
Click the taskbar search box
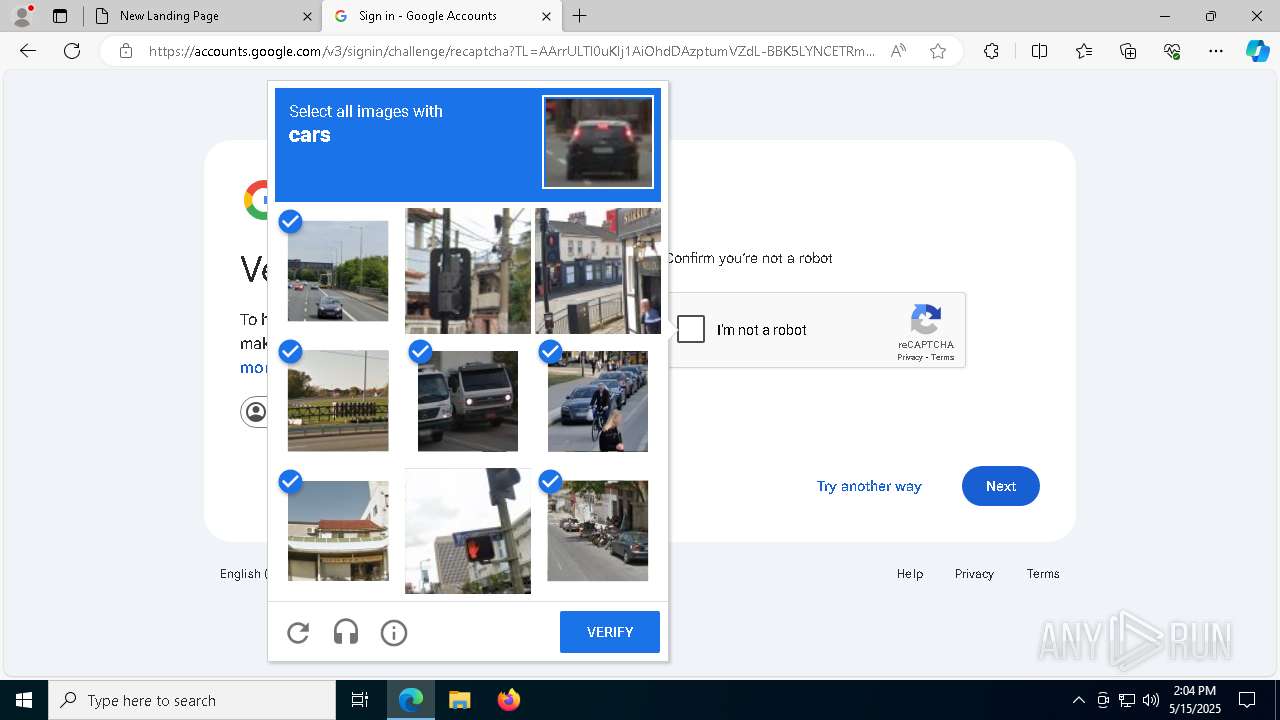pos(192,700)
